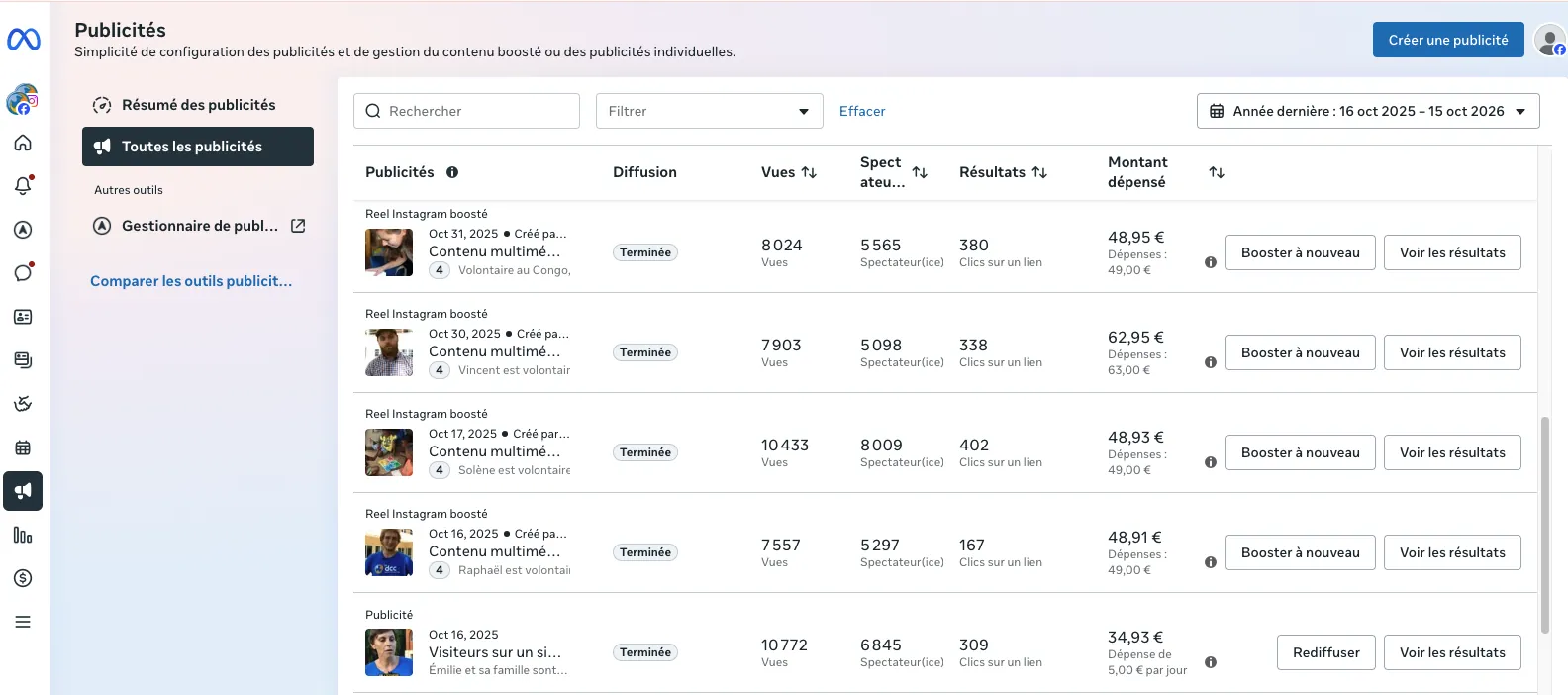This screenshot has height=695, width=1568.
Task: Click the Meta logo icon
Action: coord(24,40)
